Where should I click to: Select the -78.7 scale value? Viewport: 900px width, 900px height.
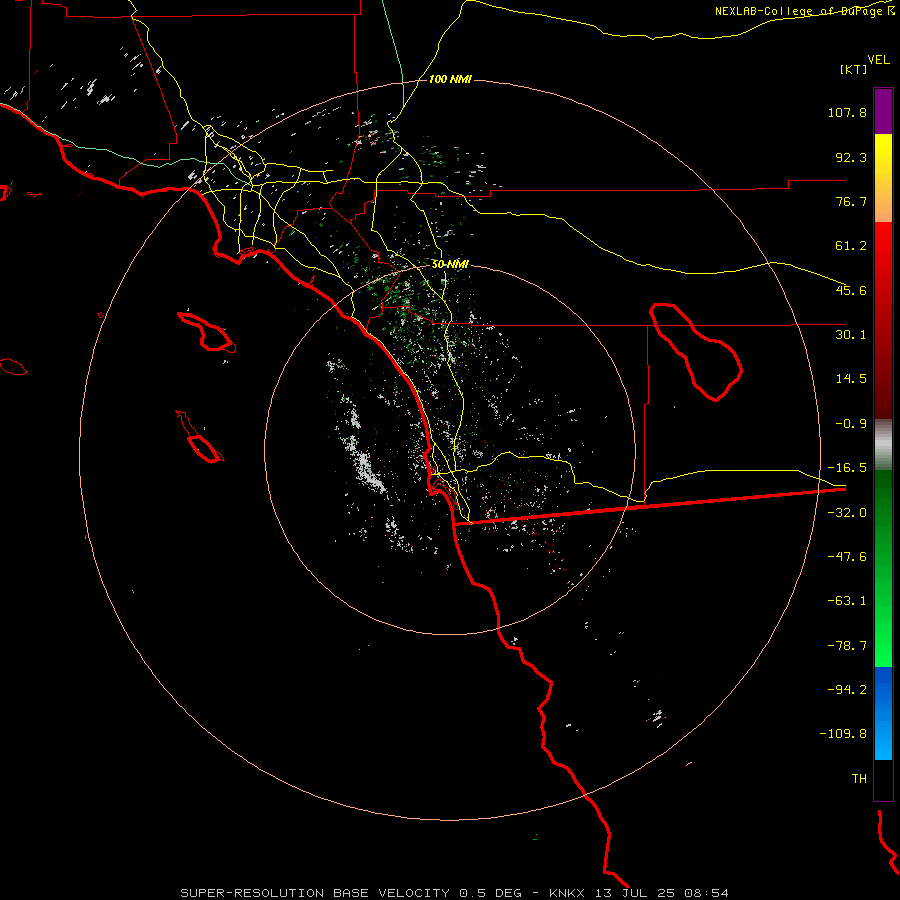click(847, 646)
